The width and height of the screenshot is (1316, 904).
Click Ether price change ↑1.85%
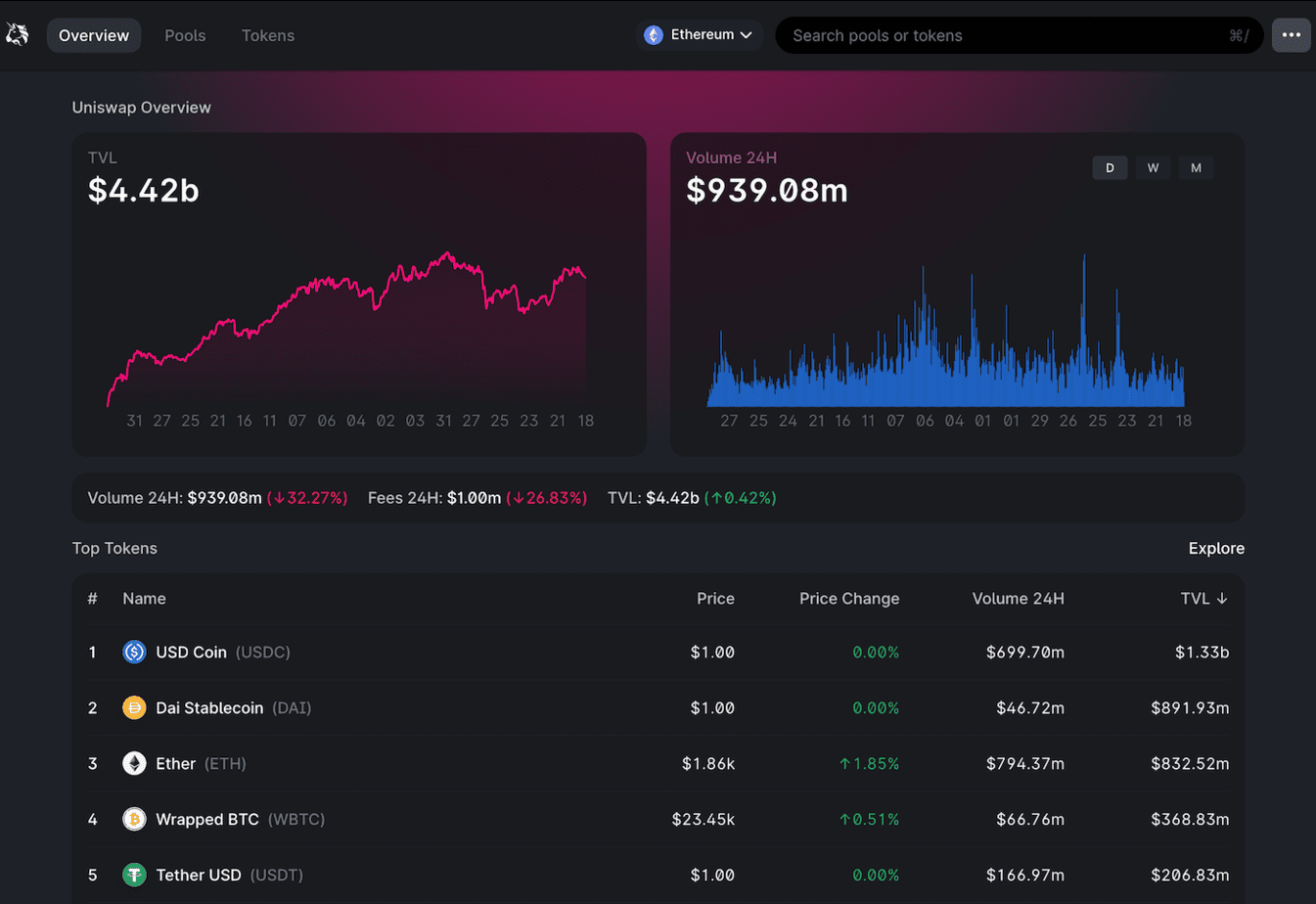point(869,763)
